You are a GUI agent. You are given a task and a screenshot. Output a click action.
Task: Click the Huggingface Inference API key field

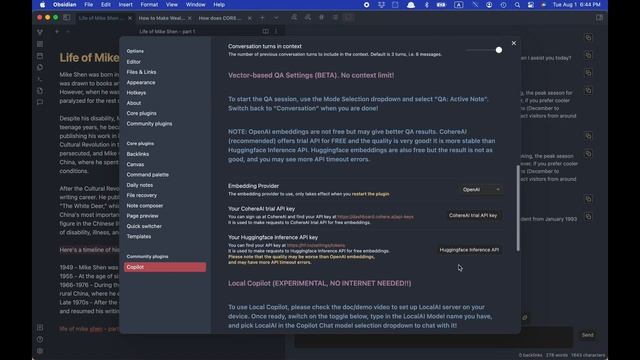(469, 249)
